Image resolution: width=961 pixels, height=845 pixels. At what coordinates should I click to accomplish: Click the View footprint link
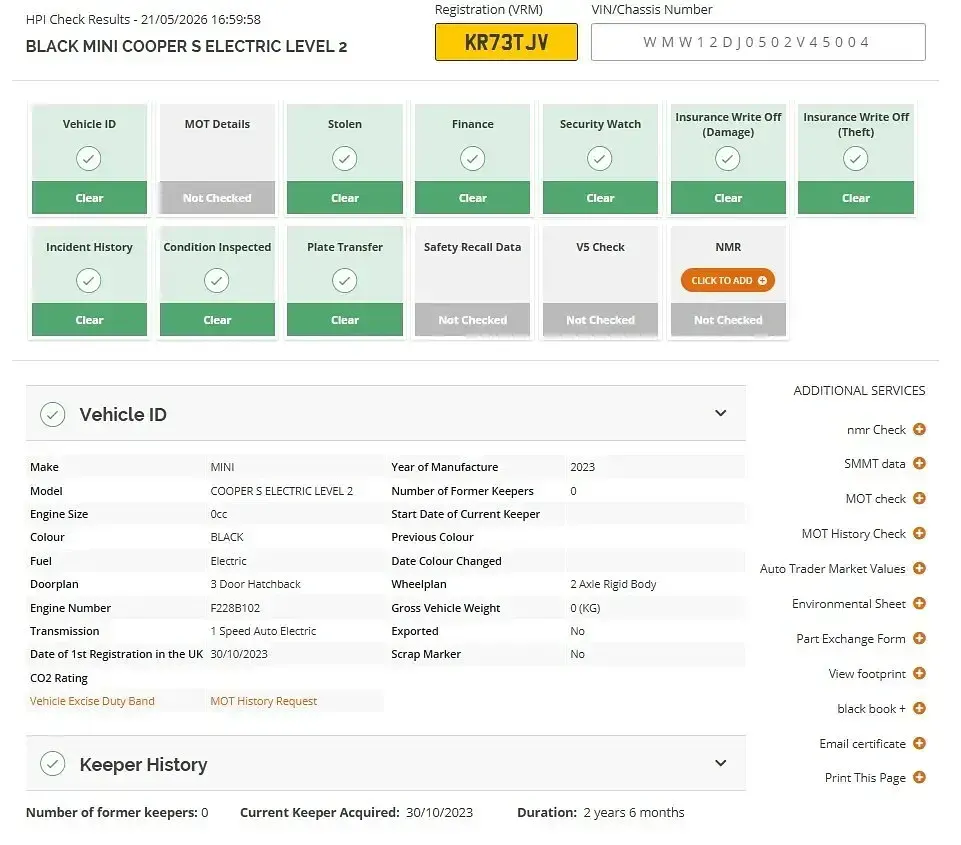coord(867,673)
